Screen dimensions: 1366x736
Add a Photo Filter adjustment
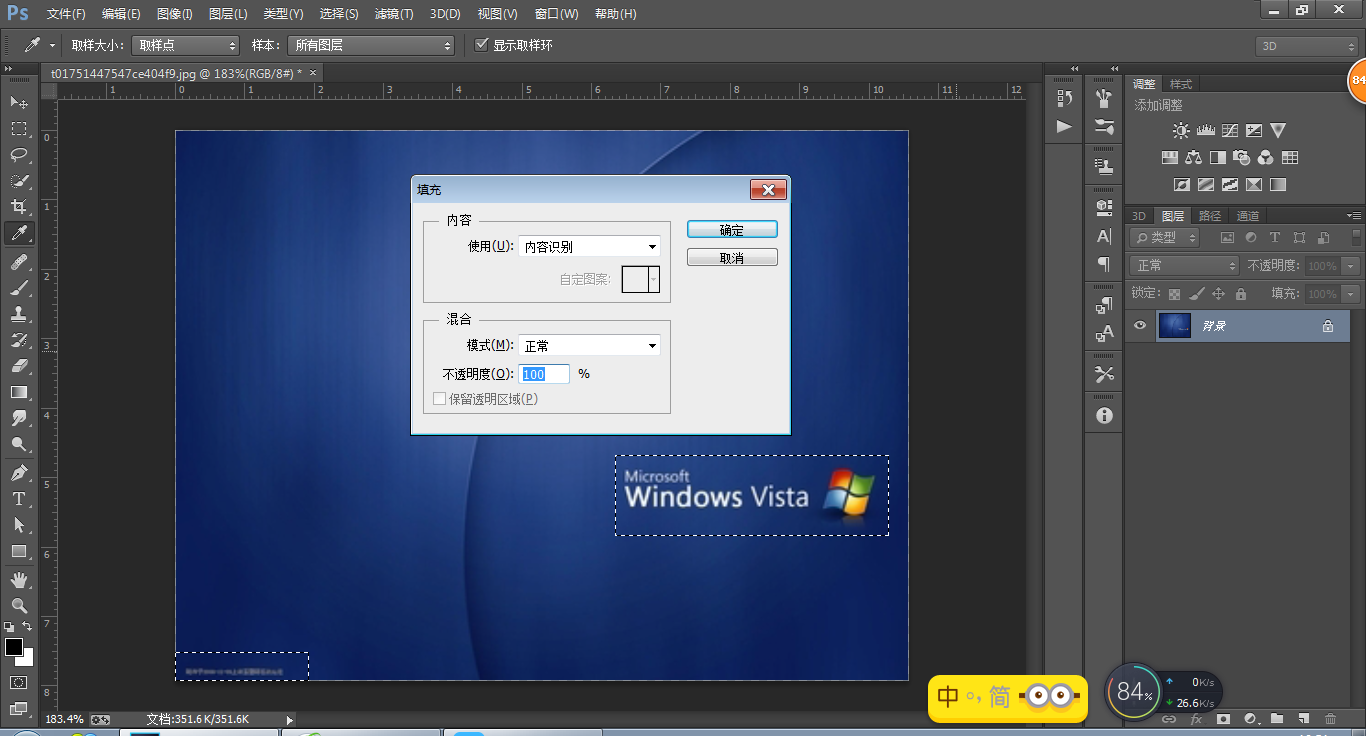click(1241, 157)
